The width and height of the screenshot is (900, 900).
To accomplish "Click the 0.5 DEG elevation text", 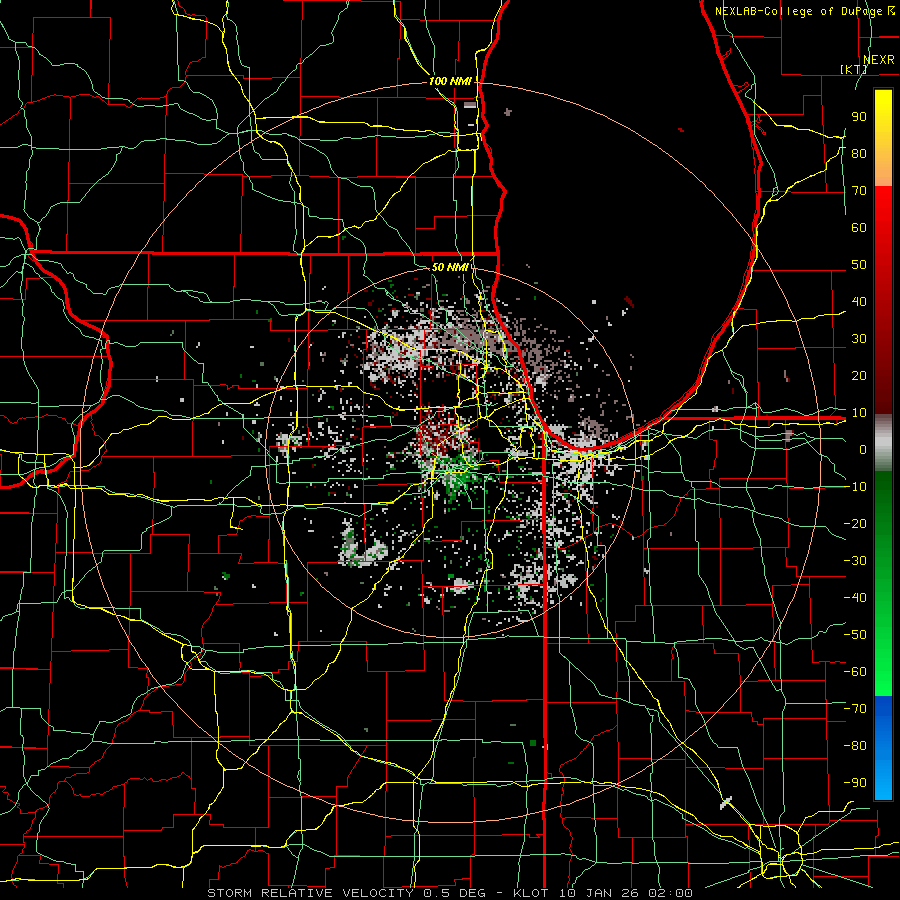I will coord(455,893).
